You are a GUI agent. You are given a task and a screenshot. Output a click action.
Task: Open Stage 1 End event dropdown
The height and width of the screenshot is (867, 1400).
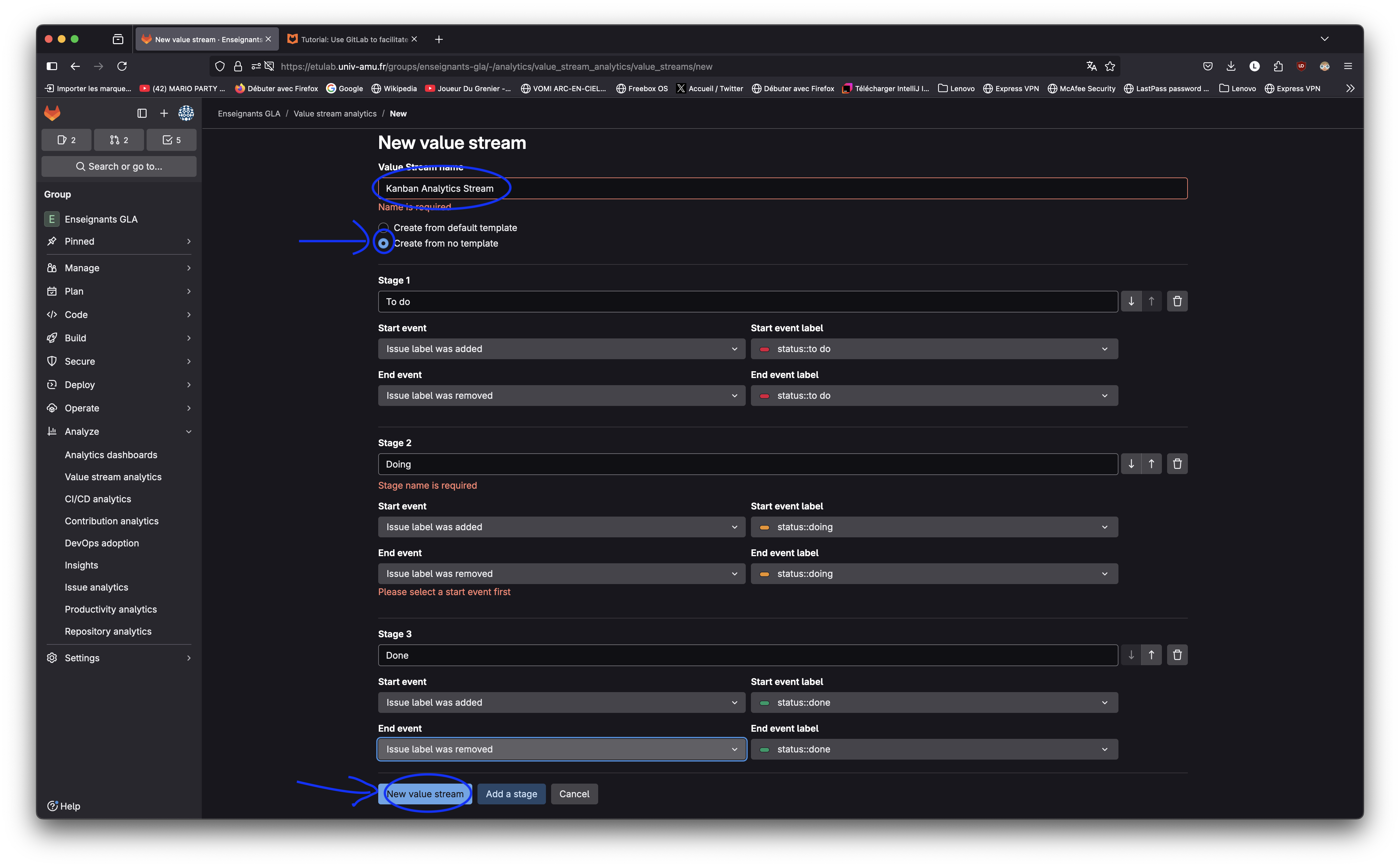pos(561,396)
